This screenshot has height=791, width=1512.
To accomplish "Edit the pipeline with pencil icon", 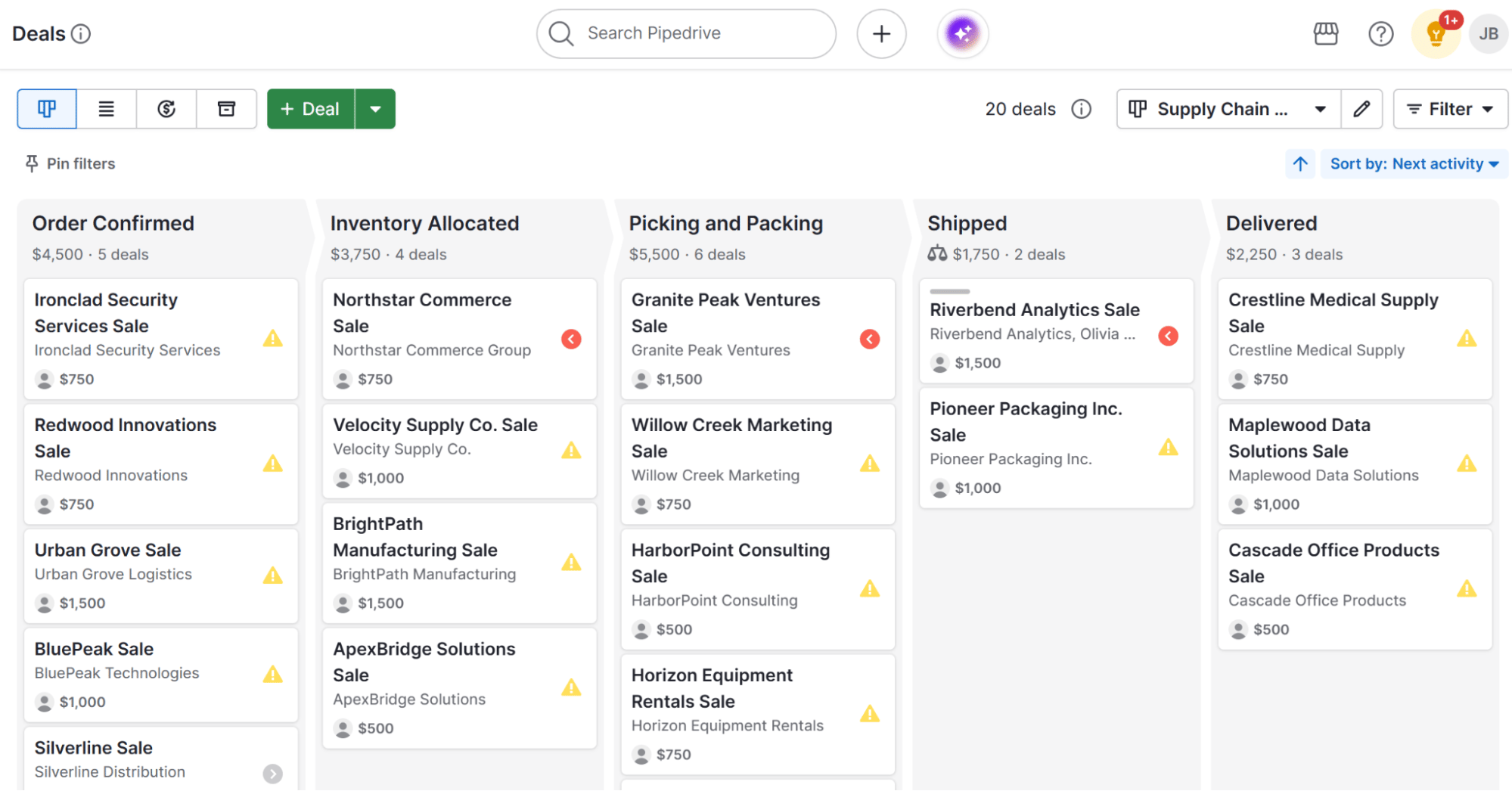I will (x=1361, y=109).
